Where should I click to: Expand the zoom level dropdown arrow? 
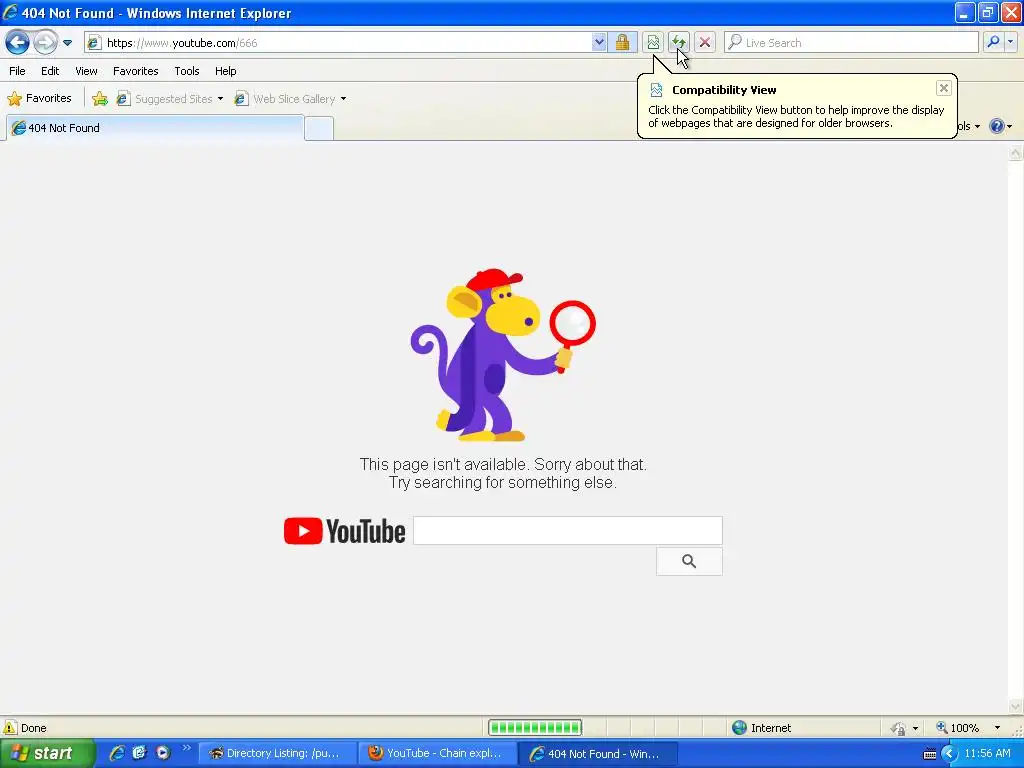coord(997,728)
